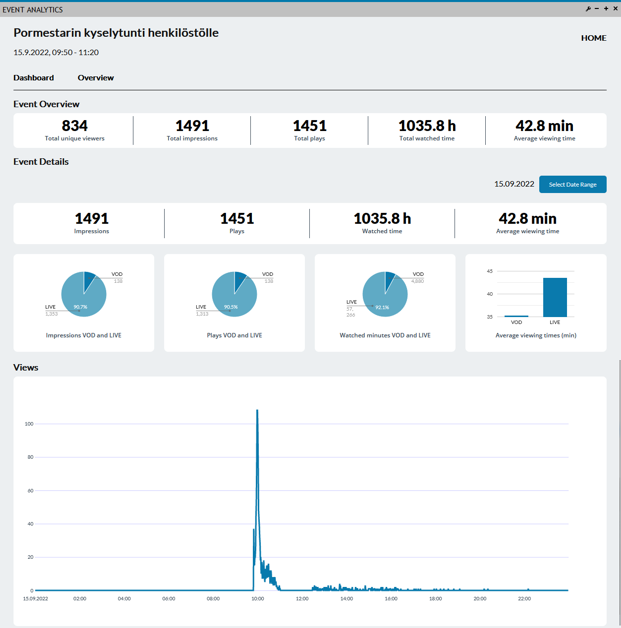Click the 15.09.2022 date next to date range button
This screenshot has width=621, height=628.
coord(514,184)
